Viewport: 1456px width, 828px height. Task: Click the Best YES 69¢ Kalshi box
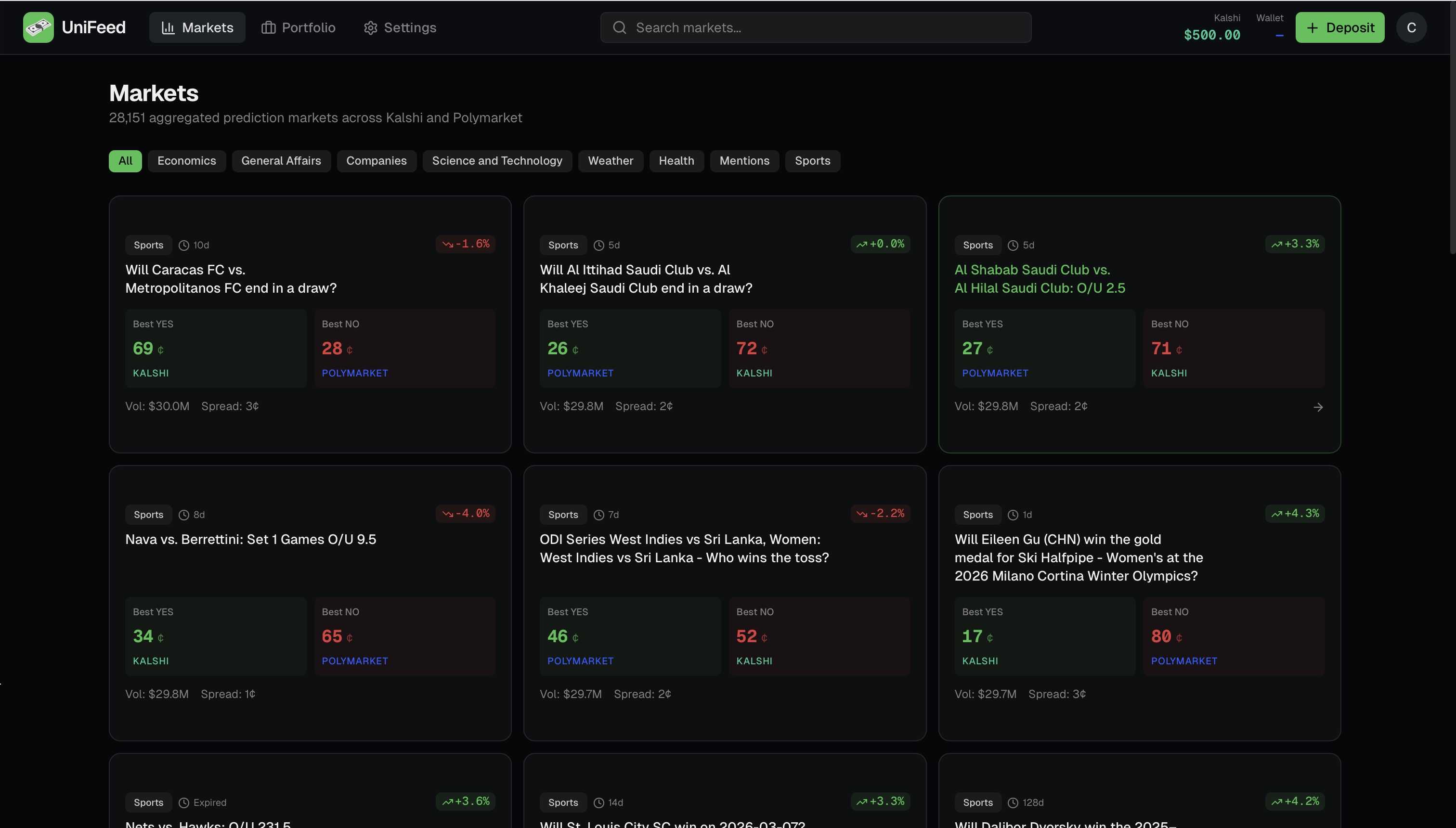(x=216, y=348)
